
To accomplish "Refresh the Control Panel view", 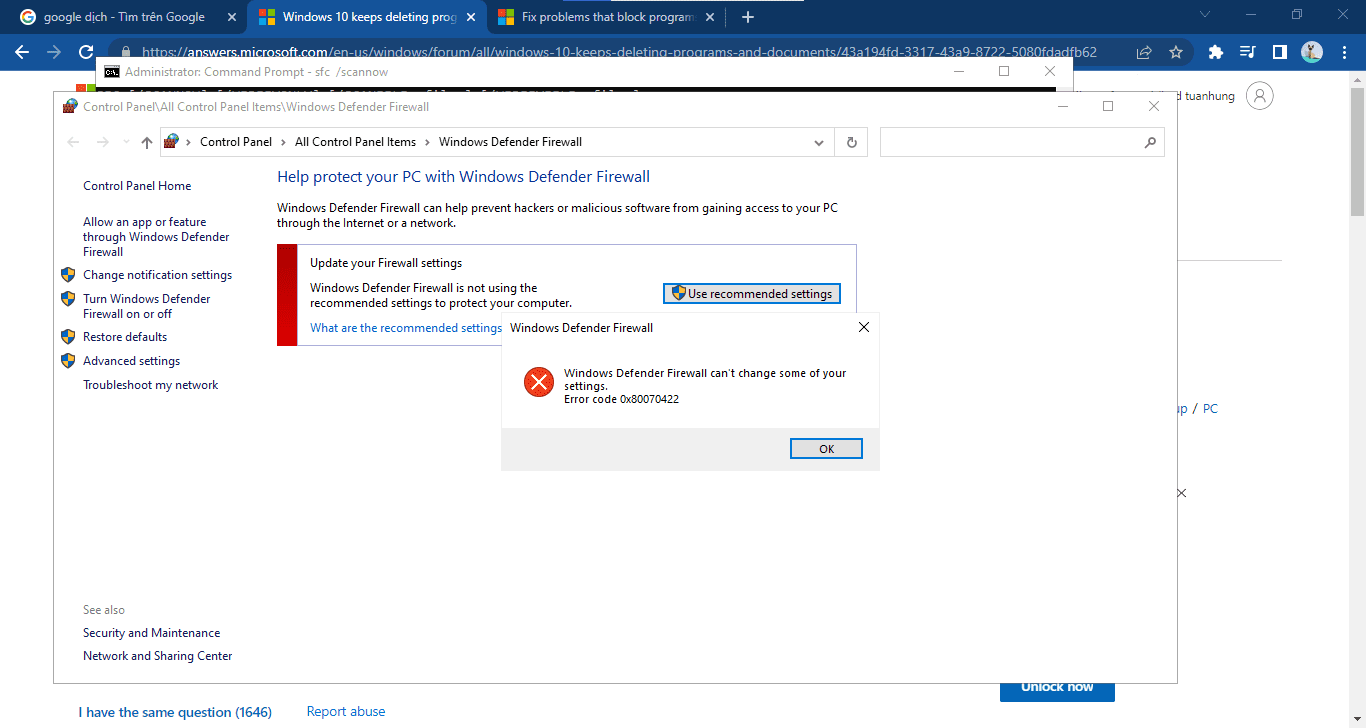I will click(851, 142).
